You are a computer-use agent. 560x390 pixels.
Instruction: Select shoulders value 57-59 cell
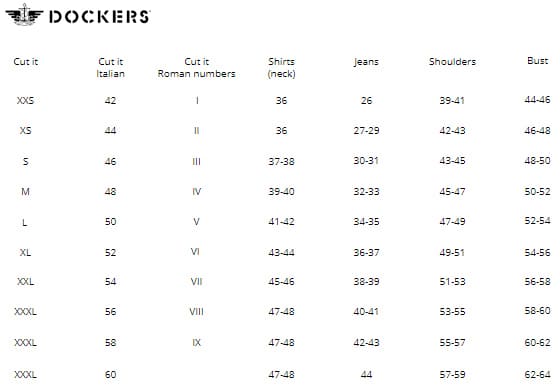pos(452,375)
